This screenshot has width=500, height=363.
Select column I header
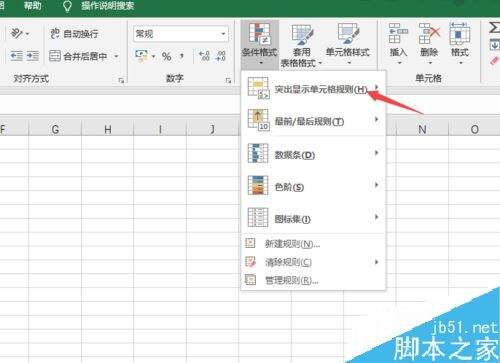pos(160,129)
